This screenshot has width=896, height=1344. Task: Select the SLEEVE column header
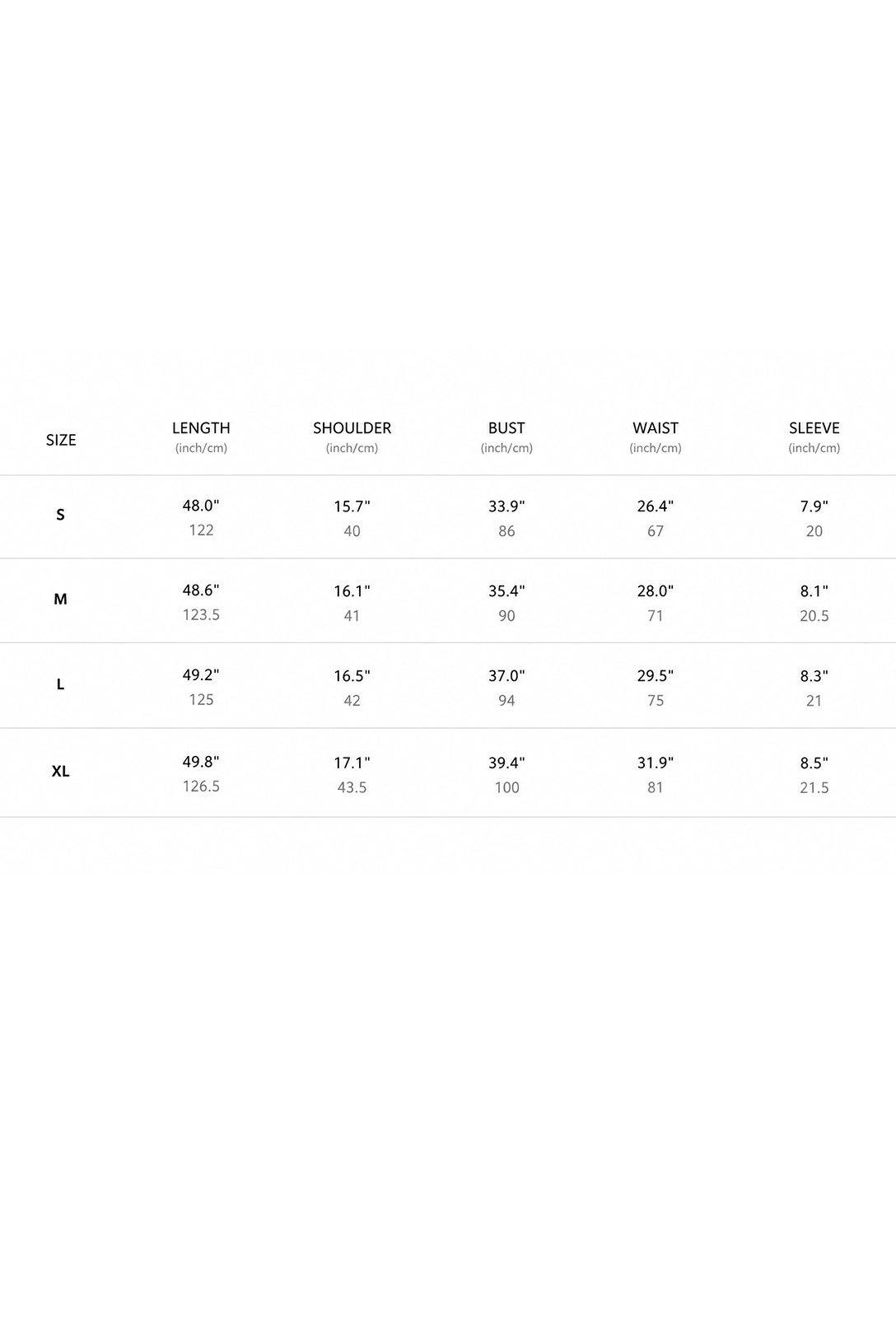[814, 428]
